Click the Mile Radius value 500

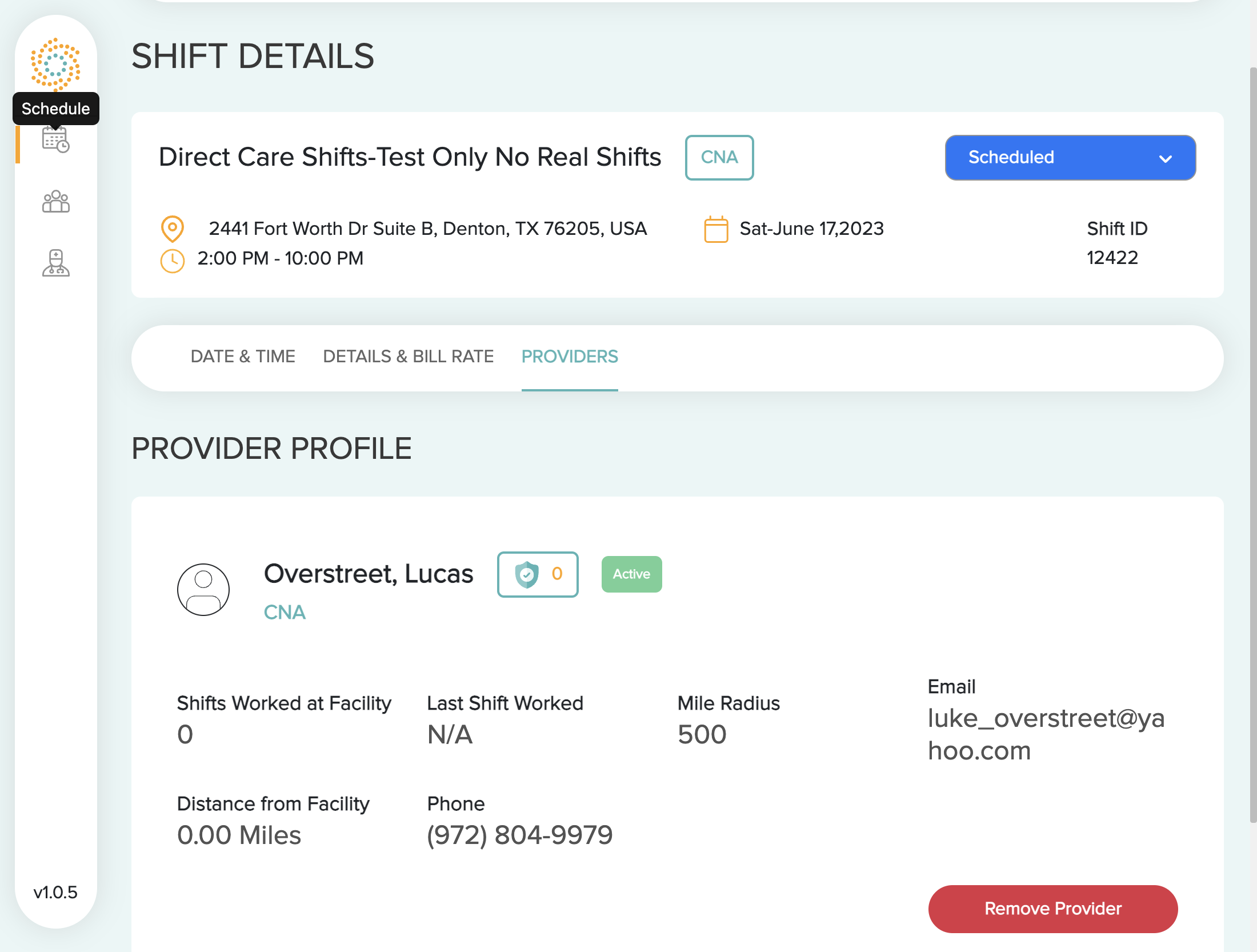tap(702, 734)
